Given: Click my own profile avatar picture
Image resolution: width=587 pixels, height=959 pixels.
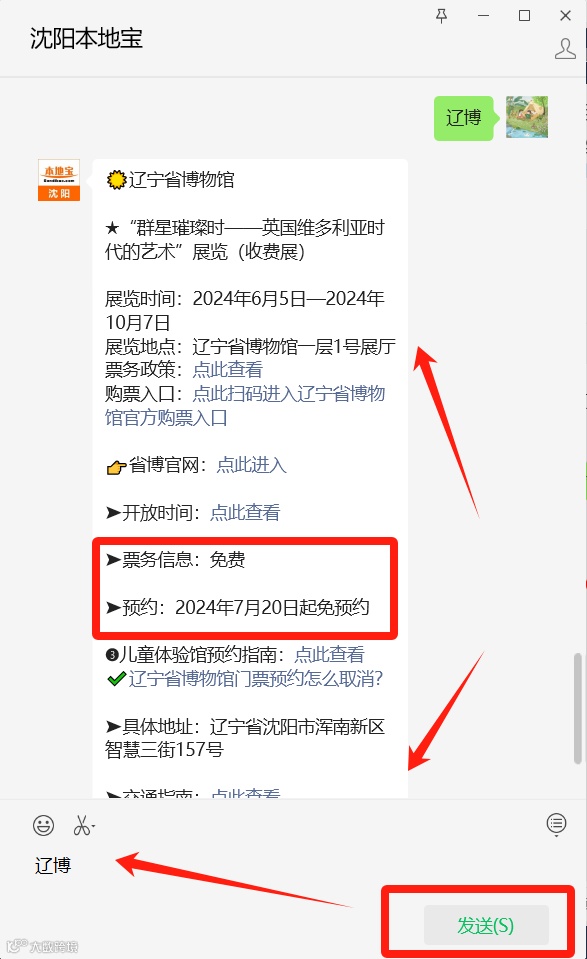Looking at the screenshot, I should 526,117.
